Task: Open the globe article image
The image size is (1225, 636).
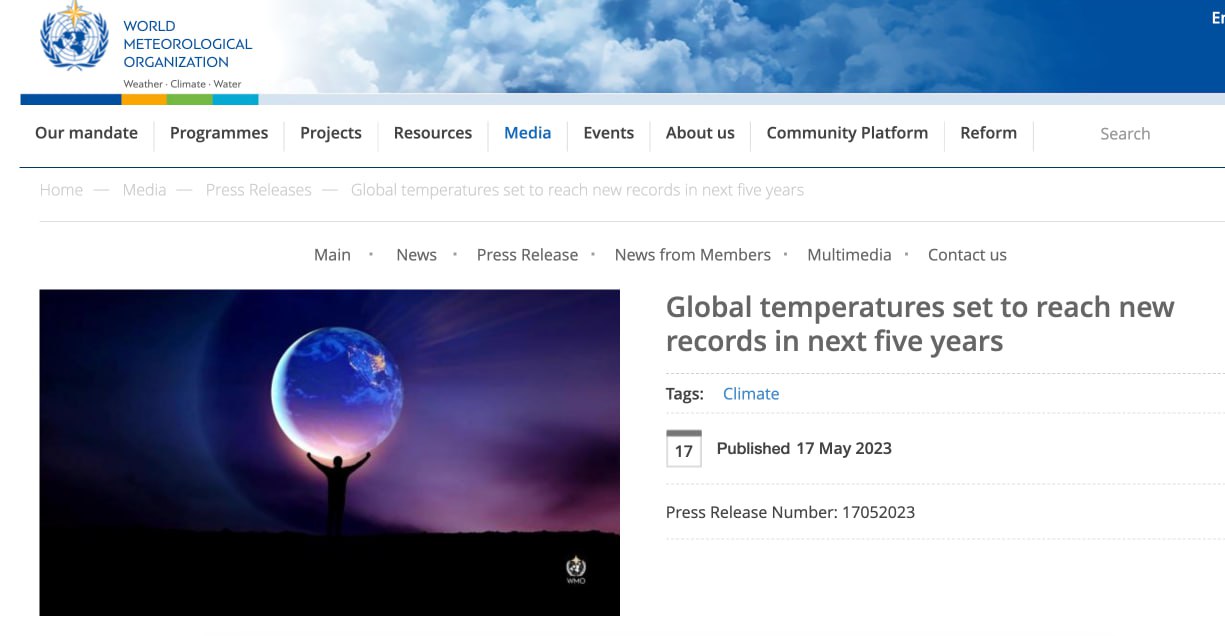Action: (329, 452)
